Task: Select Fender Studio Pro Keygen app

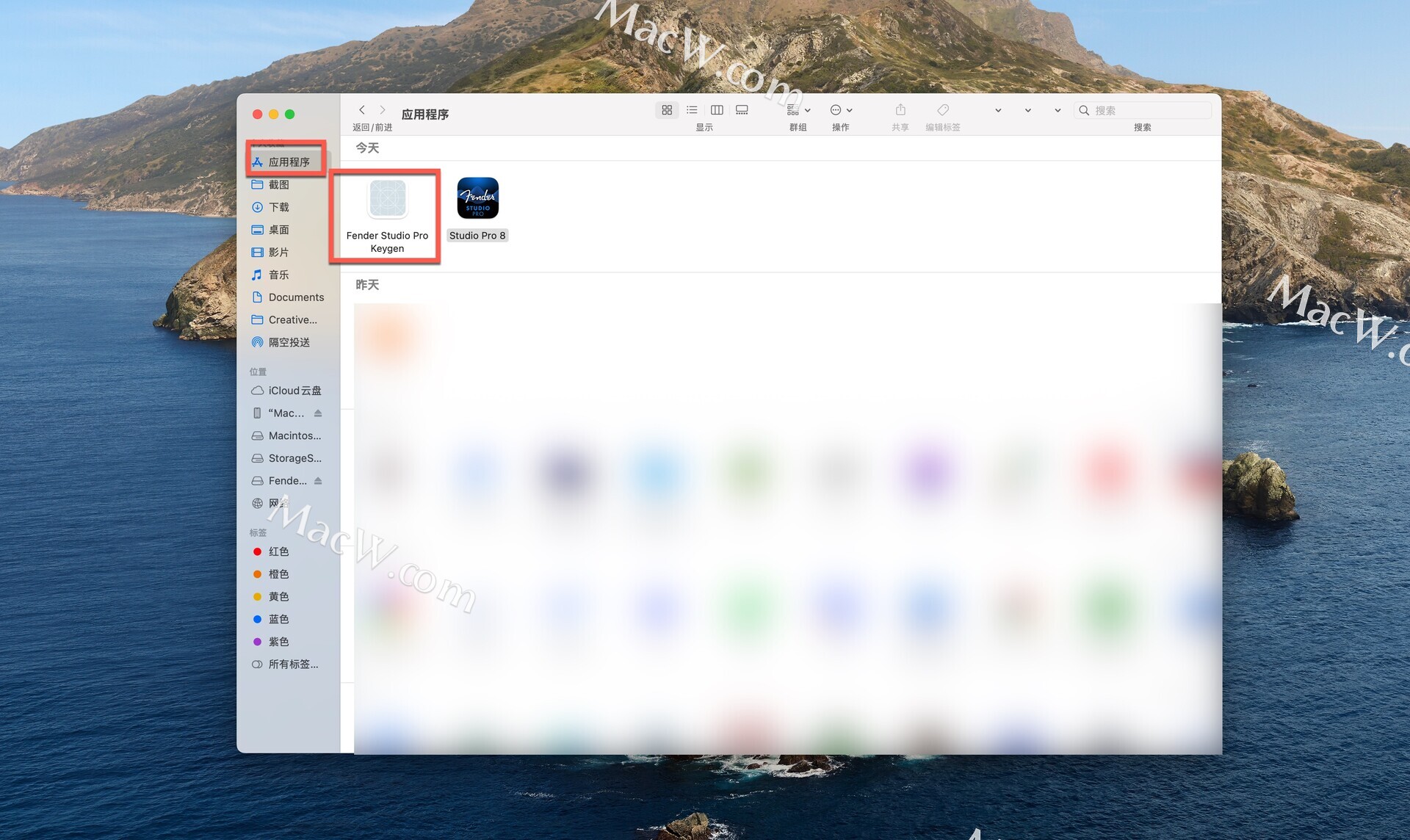Action: pos(387,200)
